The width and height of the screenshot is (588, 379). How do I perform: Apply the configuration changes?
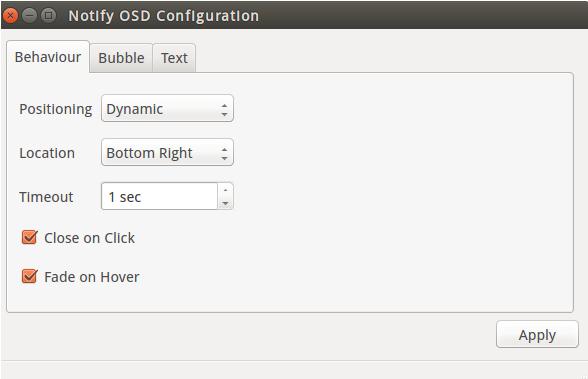click(537, 334)
